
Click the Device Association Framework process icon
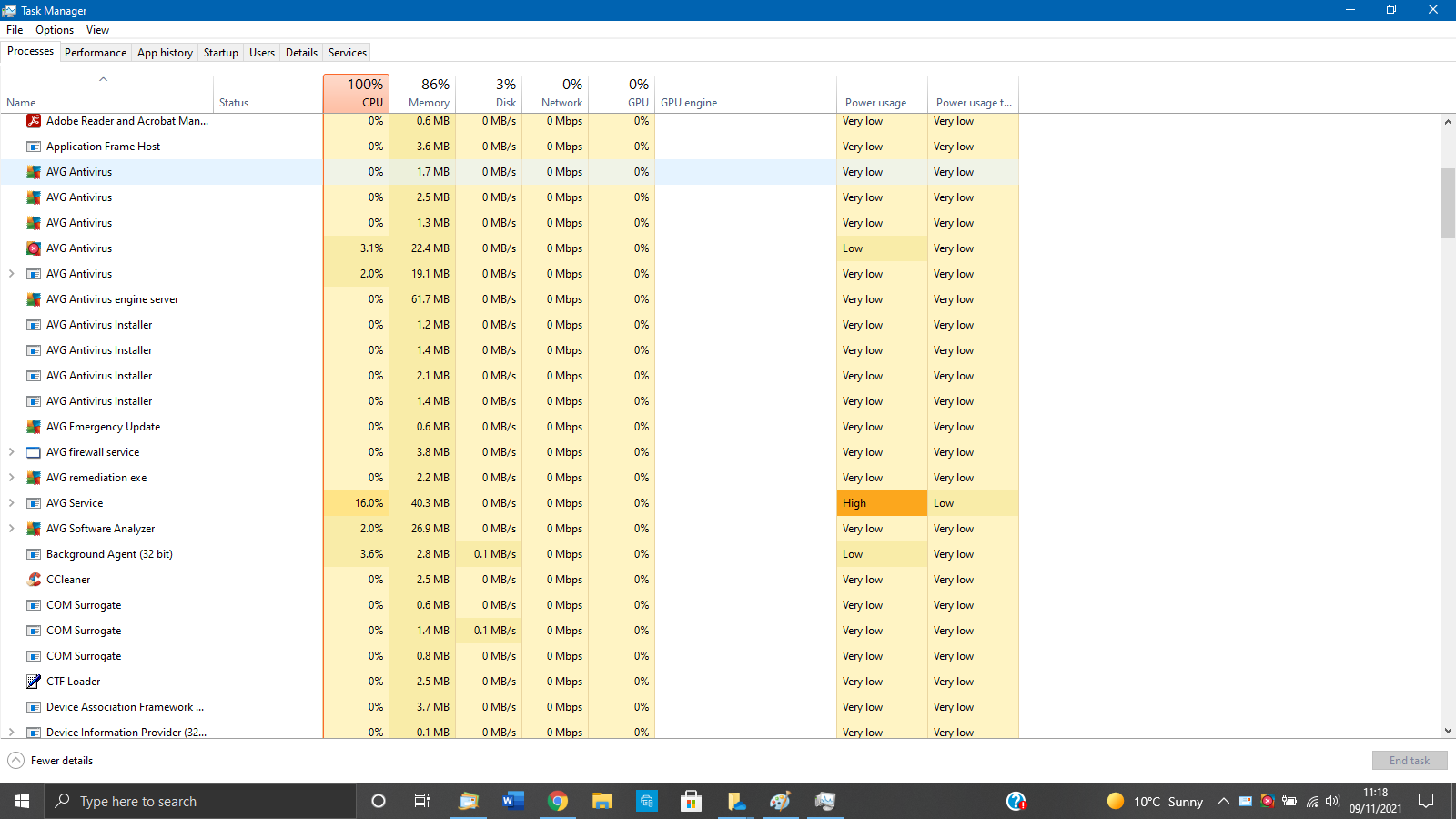[x=34, y=707]
